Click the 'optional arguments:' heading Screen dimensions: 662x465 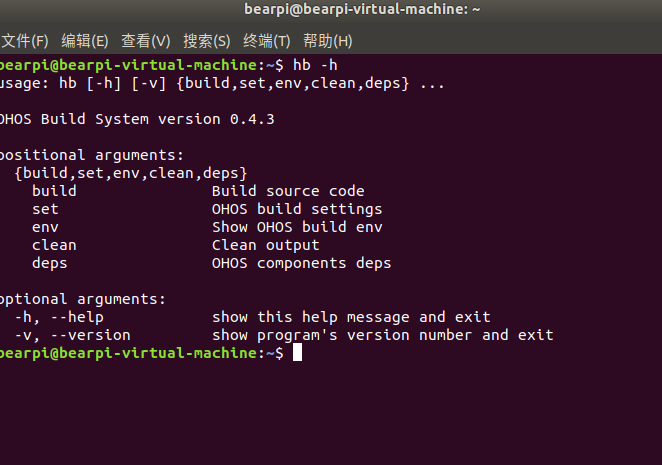click(83, 299)
